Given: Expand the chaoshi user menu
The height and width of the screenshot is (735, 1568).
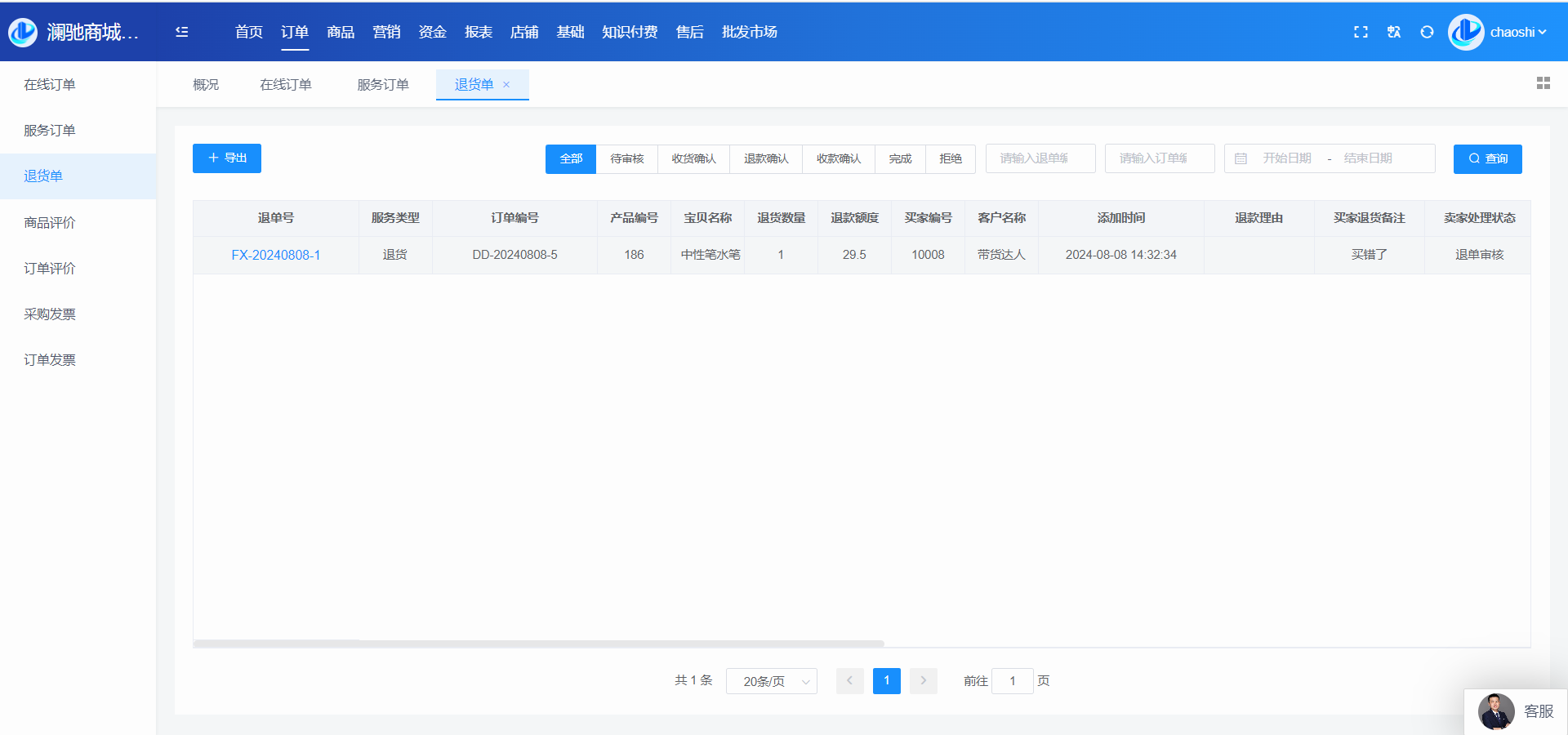Looking at the screenshot, I should point(1517,32).
